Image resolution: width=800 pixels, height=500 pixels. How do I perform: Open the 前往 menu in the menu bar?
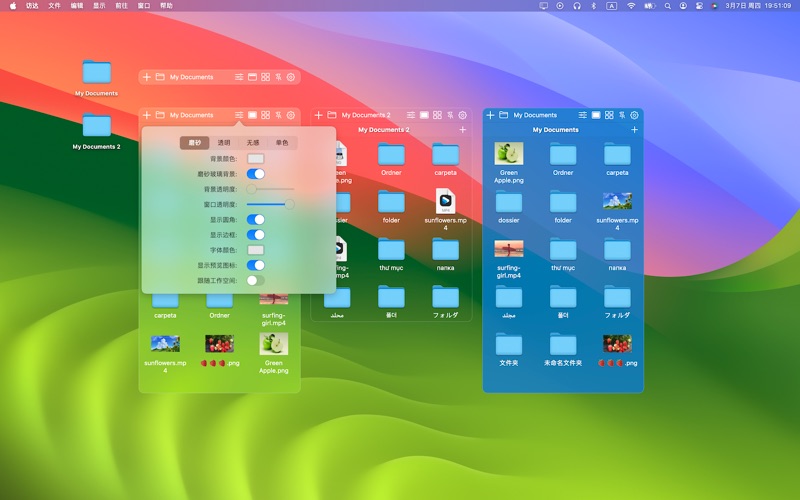coord(121,6)
